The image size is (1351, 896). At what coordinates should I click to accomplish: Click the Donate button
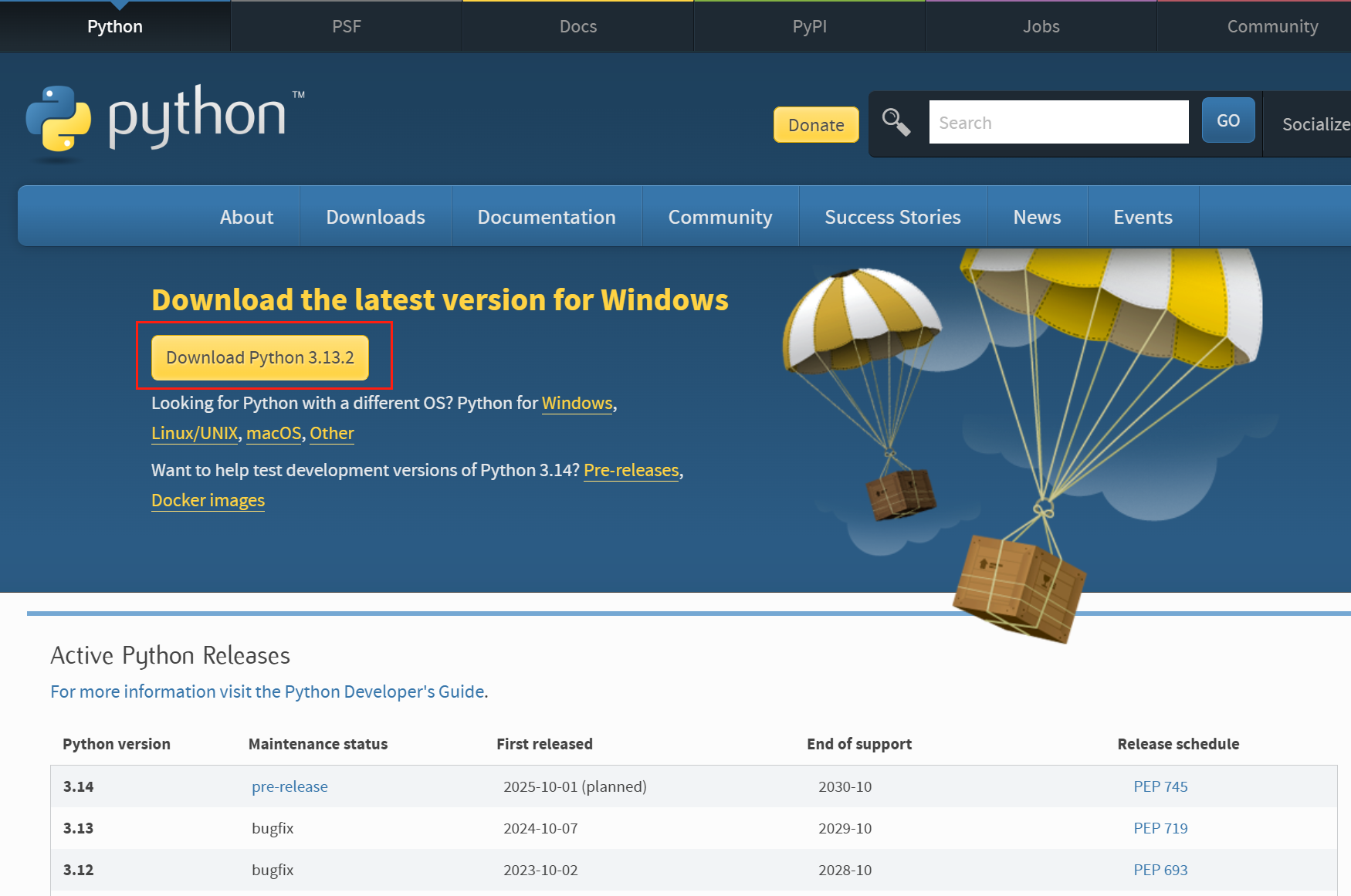point(816,125)
